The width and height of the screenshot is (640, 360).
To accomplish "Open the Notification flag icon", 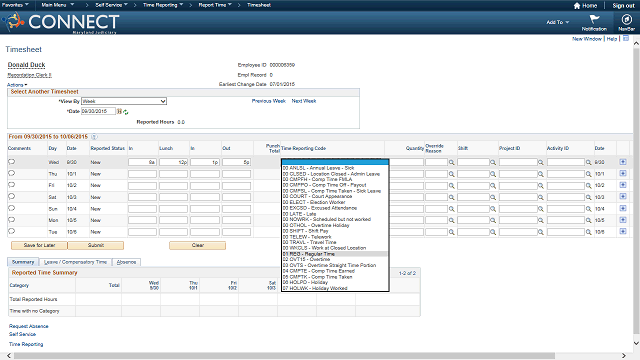I will click(x=594, y=19).
